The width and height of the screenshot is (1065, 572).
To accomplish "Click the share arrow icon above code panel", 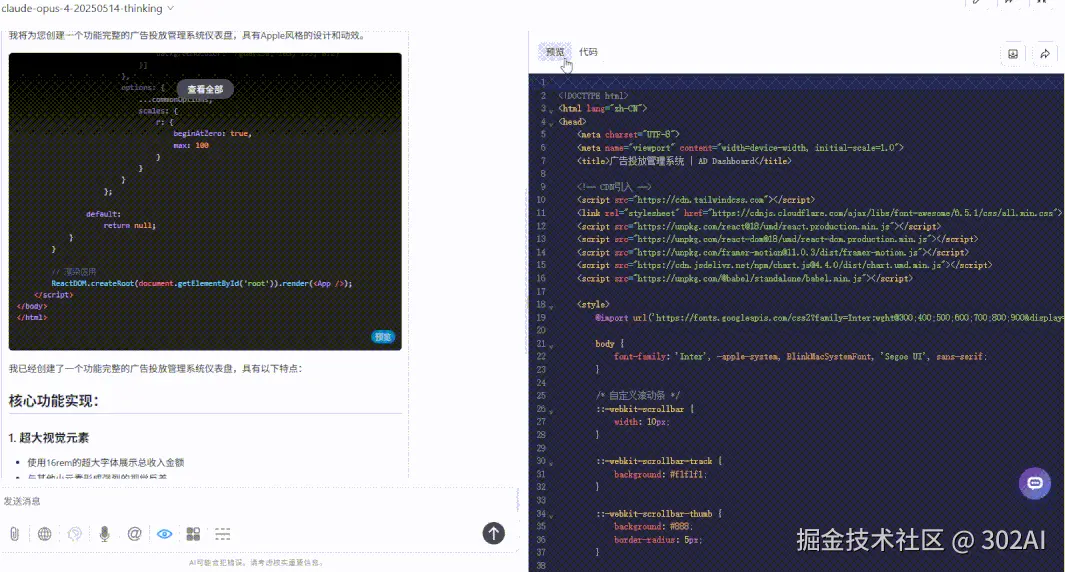I will [x=1045, y=54].
